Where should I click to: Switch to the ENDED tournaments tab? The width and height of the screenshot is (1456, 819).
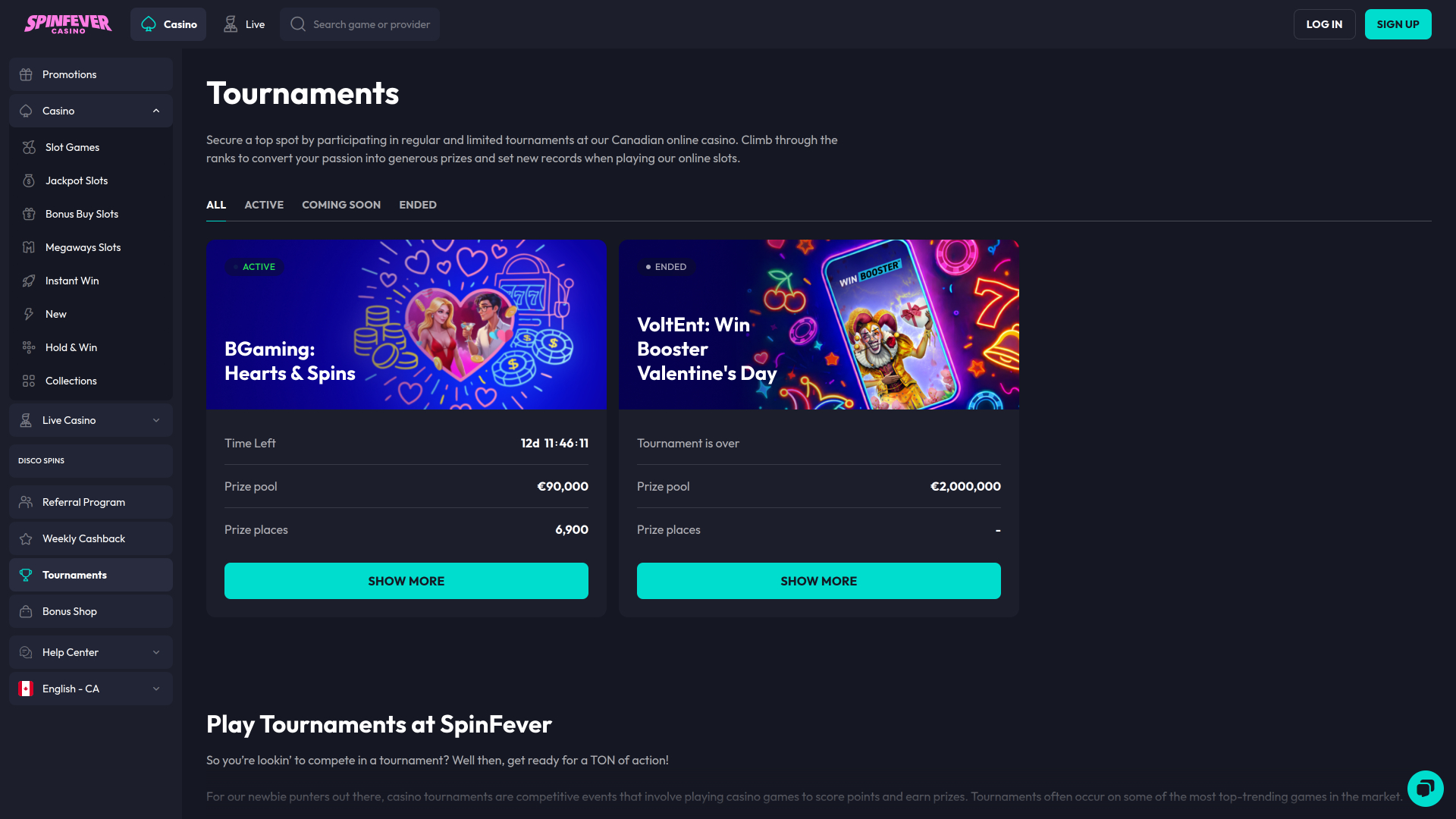tap(417, 205)
